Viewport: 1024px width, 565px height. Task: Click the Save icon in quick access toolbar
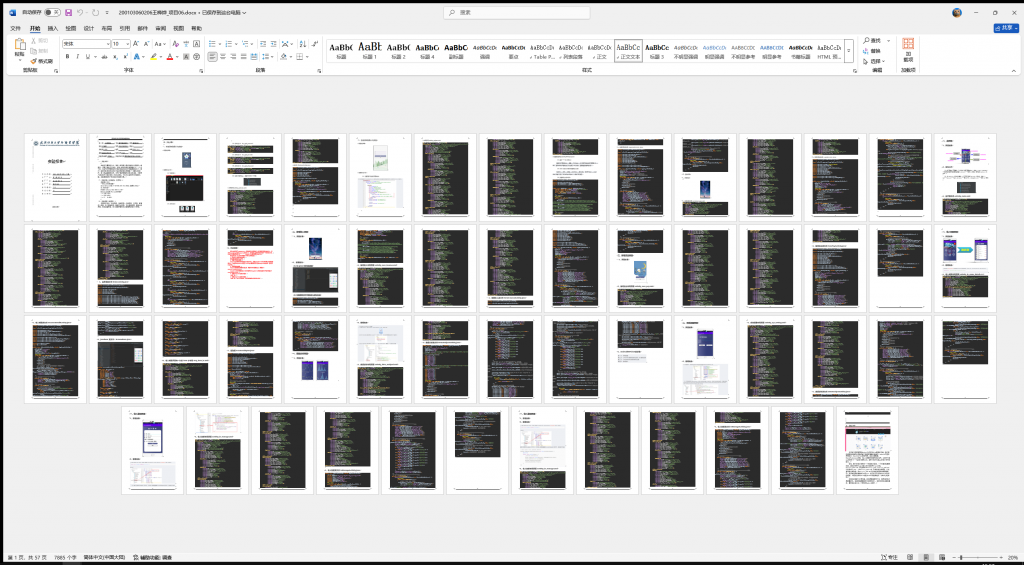68,12
